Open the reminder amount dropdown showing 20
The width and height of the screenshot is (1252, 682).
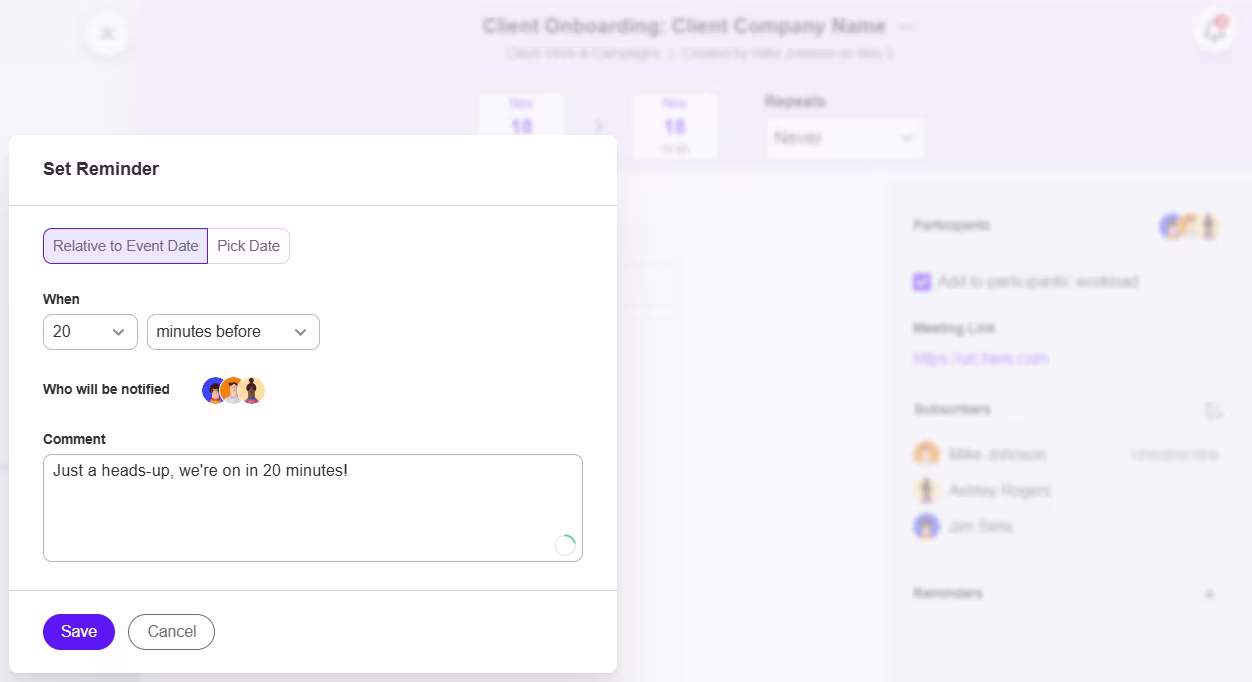(90, 331)
